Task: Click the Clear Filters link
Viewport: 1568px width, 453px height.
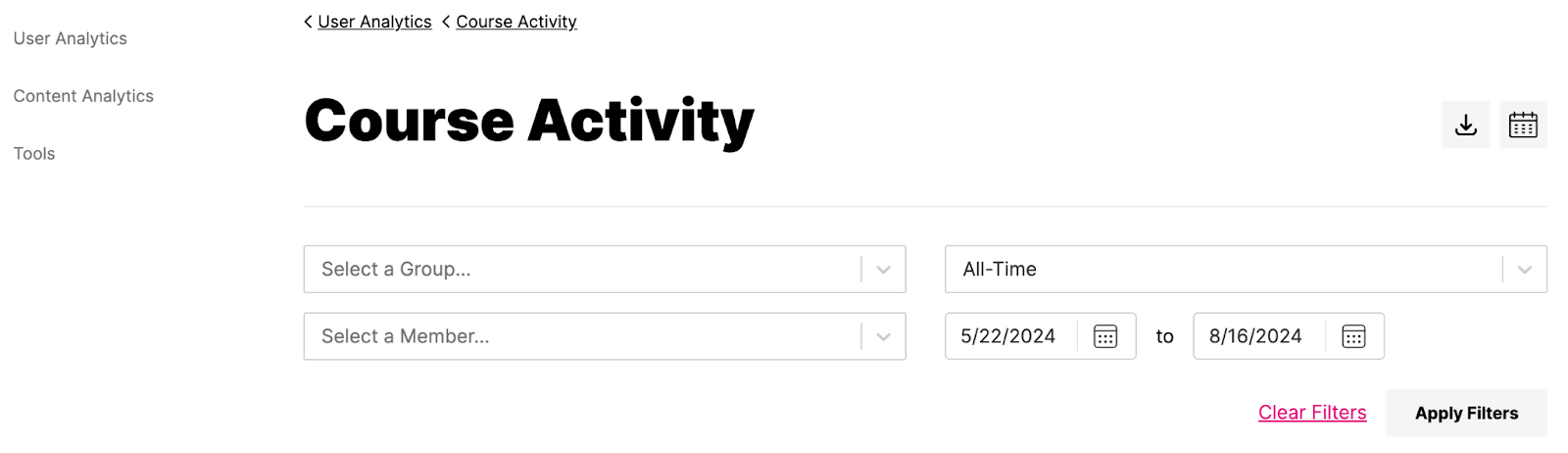Action: click(1312, 413)
